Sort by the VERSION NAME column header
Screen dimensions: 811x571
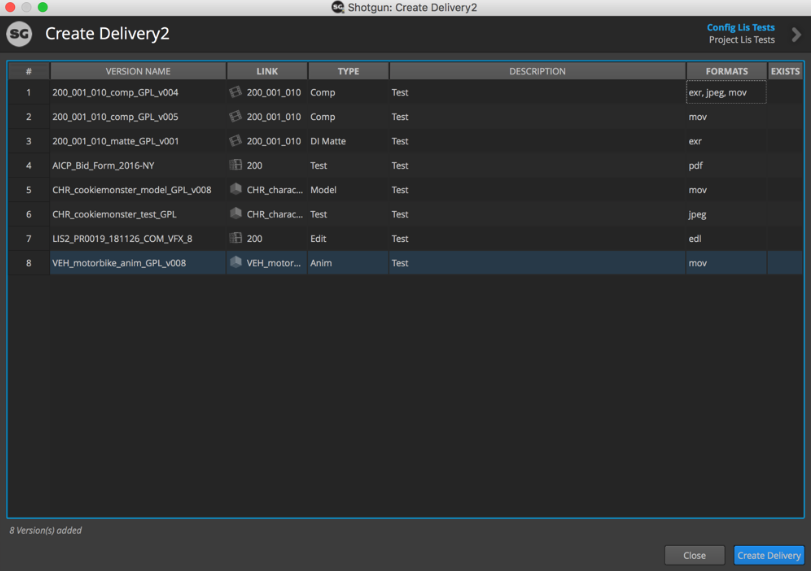(138, 71)
